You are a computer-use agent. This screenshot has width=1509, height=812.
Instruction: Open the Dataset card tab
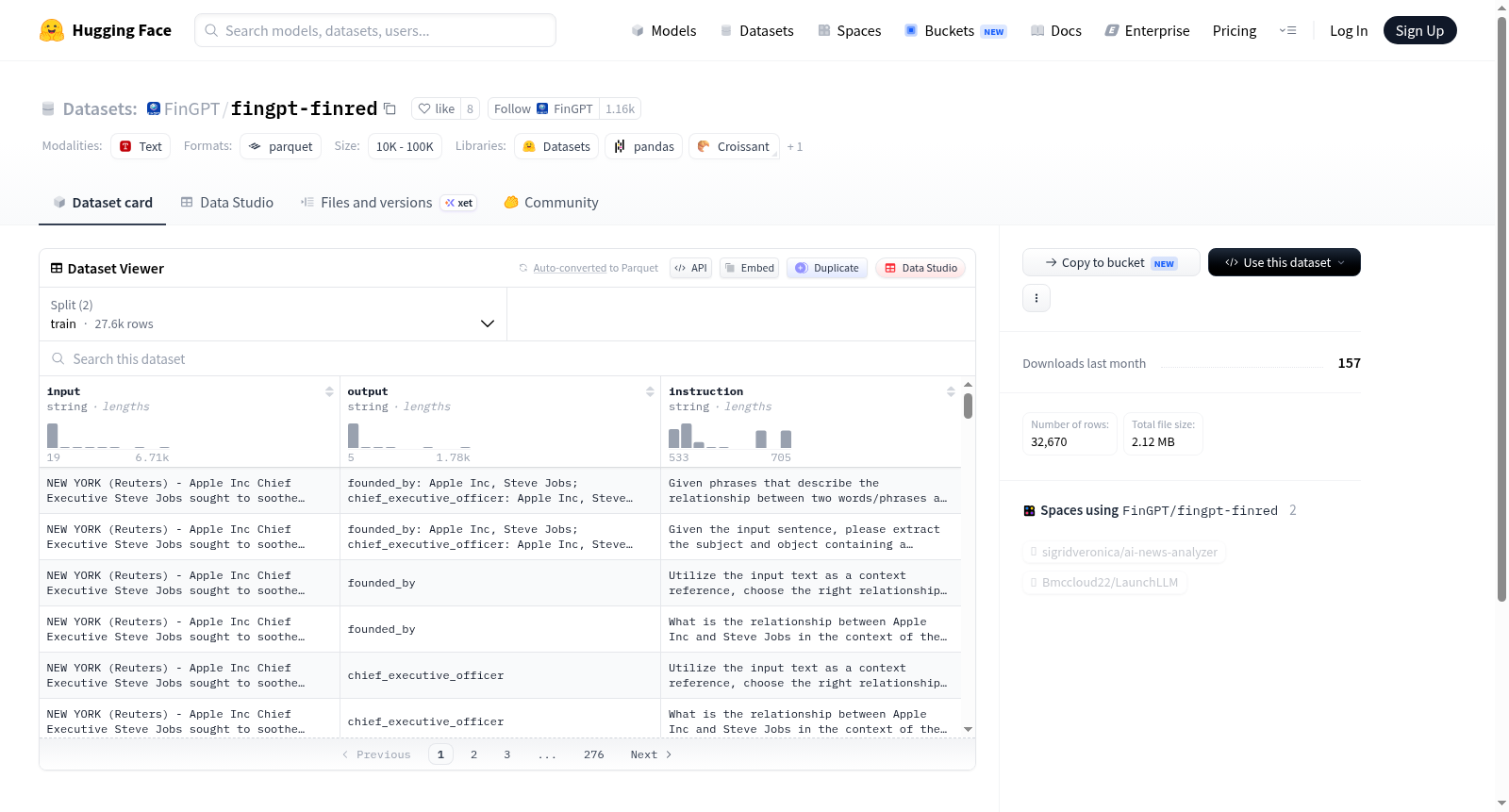tap(102, 202)
